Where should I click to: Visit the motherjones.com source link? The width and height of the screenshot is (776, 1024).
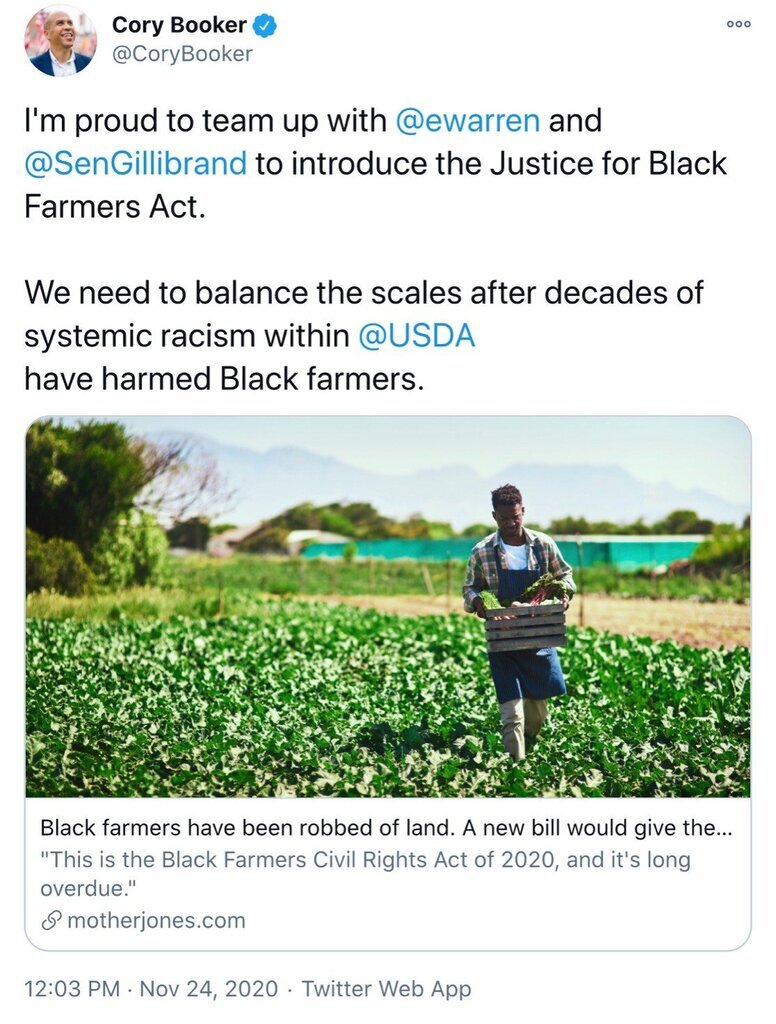pos(155,920)
